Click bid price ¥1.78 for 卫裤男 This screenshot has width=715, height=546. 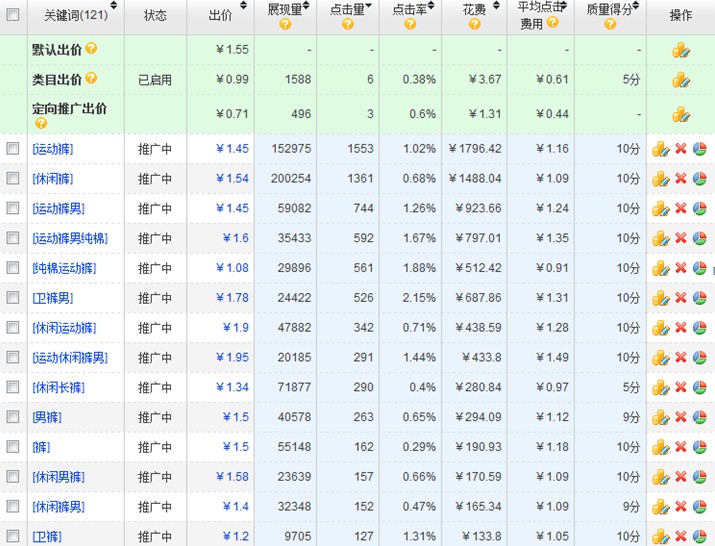[232, 298]
